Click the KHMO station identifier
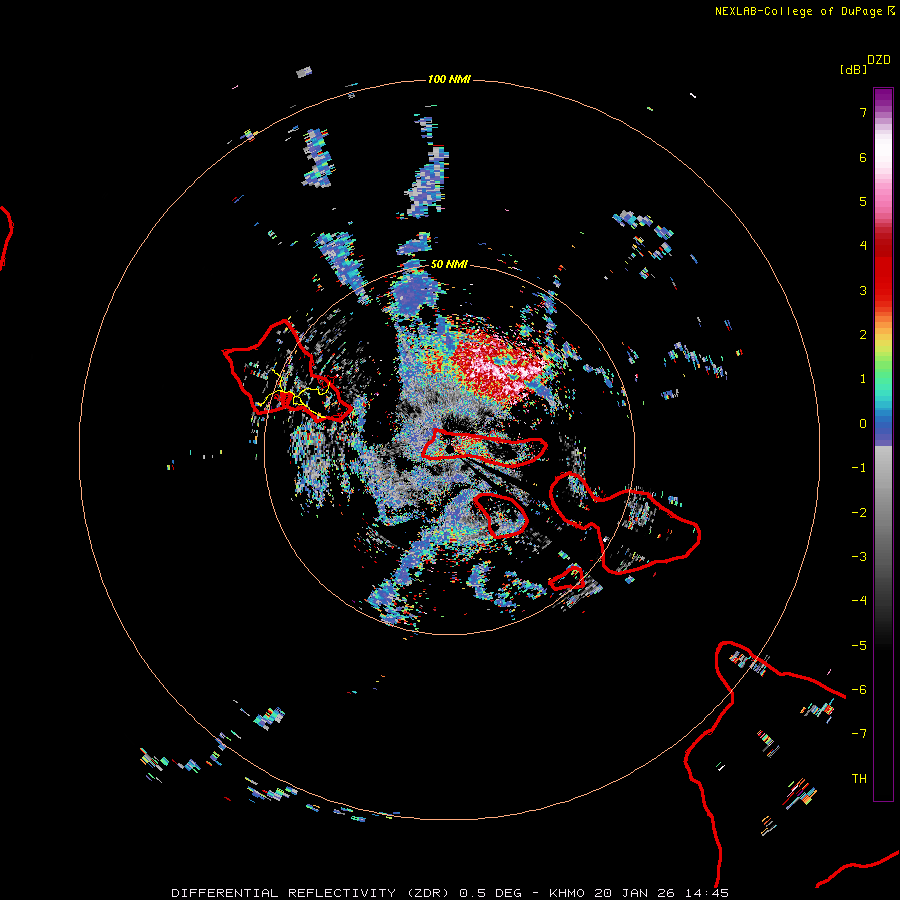Image resolution: width=900 pixels, height=900 pixels. 567,893
